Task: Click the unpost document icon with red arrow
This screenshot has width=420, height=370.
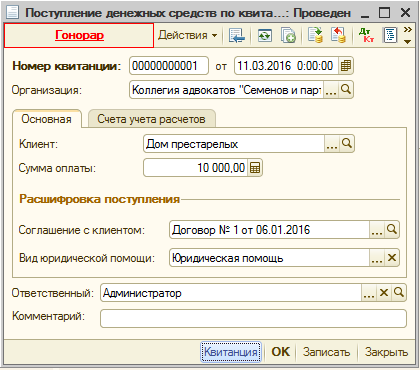Action: pyautogui.click(x=338, y=35)
